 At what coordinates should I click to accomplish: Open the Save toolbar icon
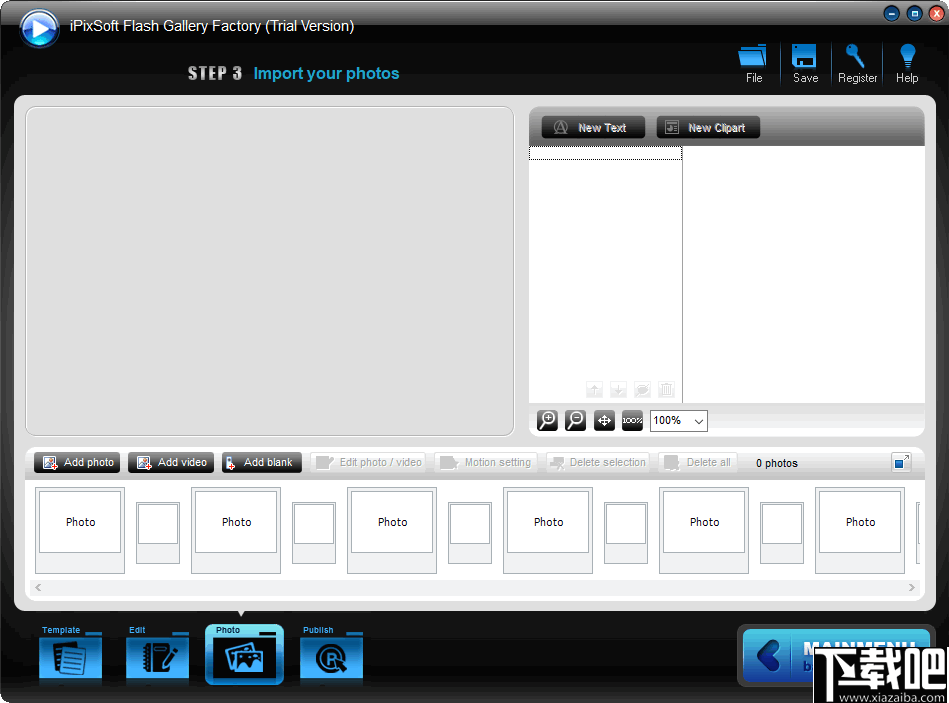(805, 62)
